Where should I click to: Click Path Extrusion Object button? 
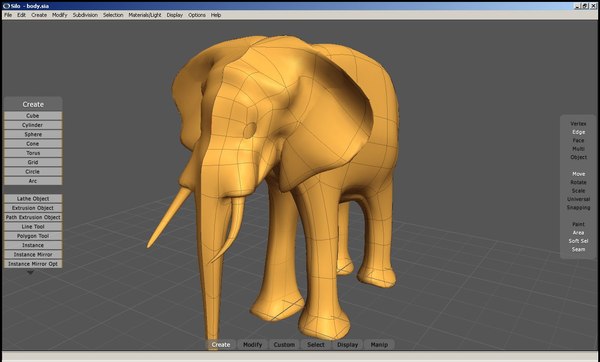[x=33, y=217]
